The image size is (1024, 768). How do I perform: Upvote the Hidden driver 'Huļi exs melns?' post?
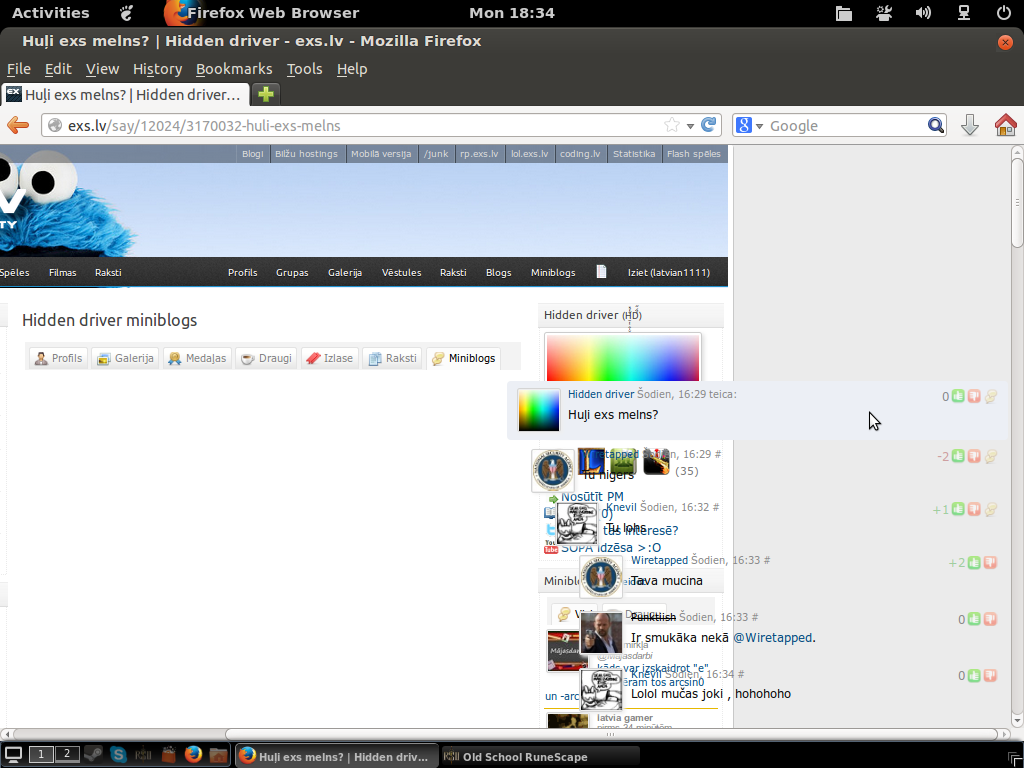point(958,397)
